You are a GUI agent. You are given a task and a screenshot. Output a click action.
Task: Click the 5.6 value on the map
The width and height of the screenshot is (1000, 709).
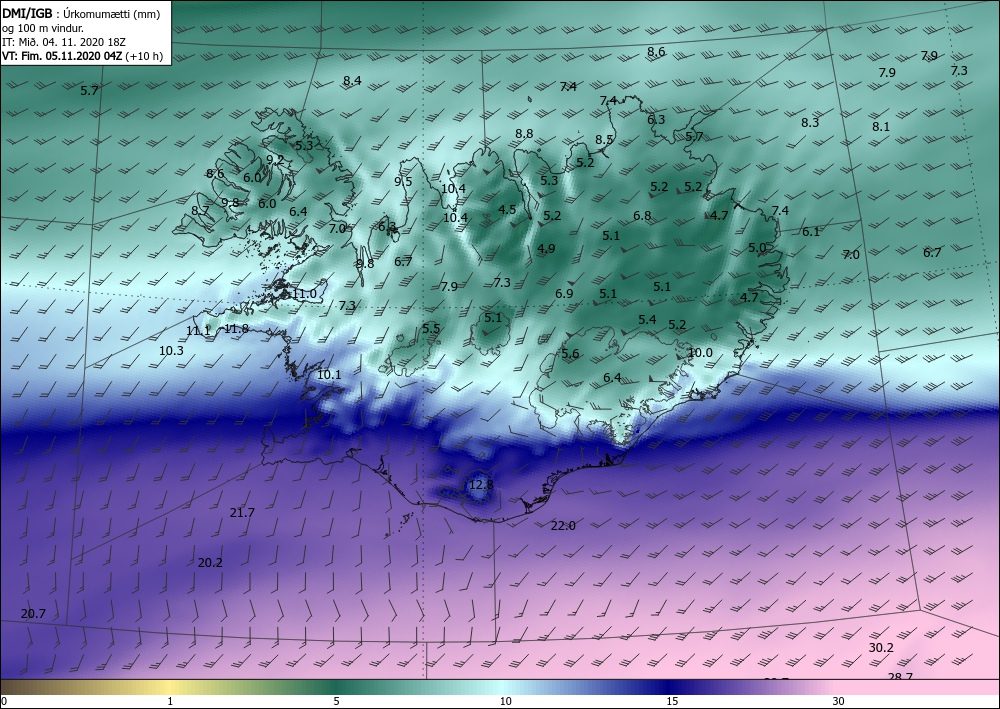coord(570,354)
